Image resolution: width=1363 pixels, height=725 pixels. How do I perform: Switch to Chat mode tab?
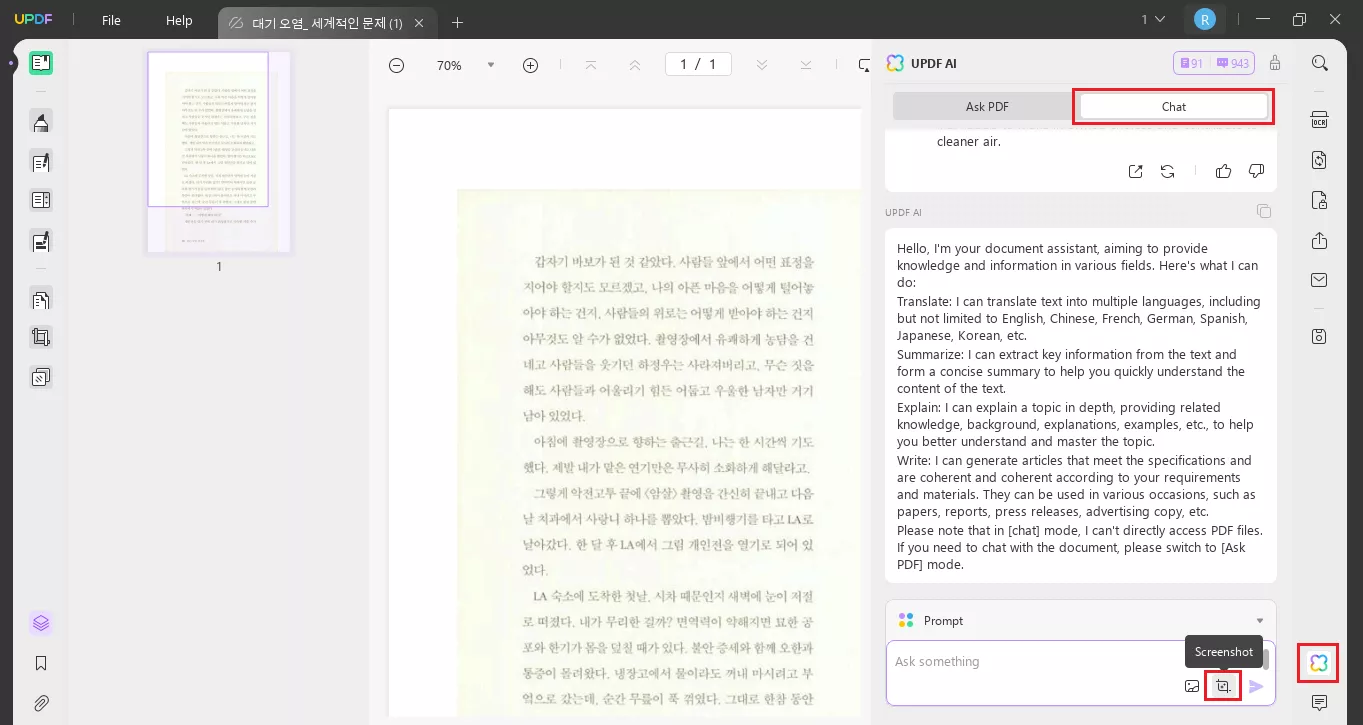pyautogui.click(x=1173, y=107)
